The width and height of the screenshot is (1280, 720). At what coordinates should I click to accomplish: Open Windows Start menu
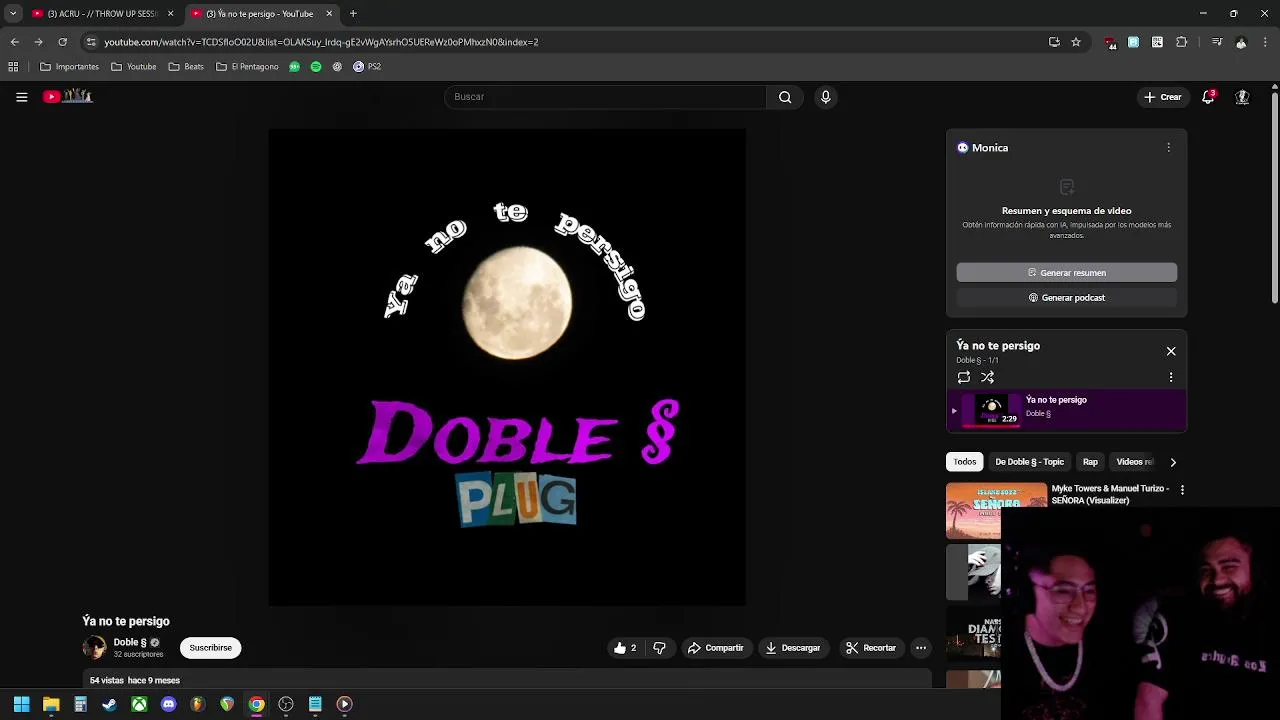tap(21, 704)
